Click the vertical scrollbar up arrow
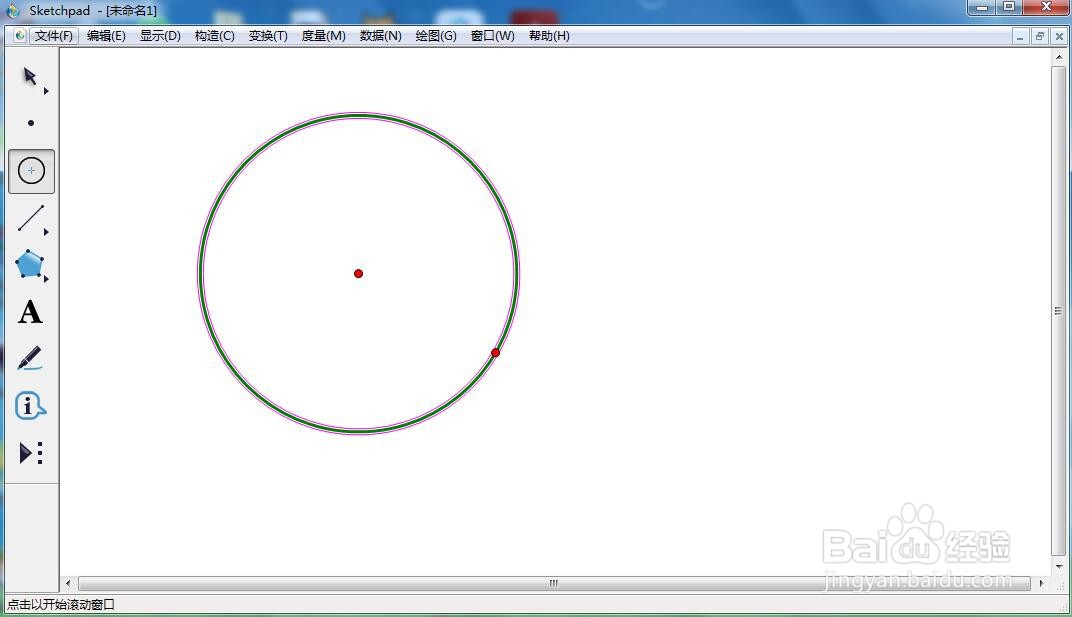 pos(1058,58)
